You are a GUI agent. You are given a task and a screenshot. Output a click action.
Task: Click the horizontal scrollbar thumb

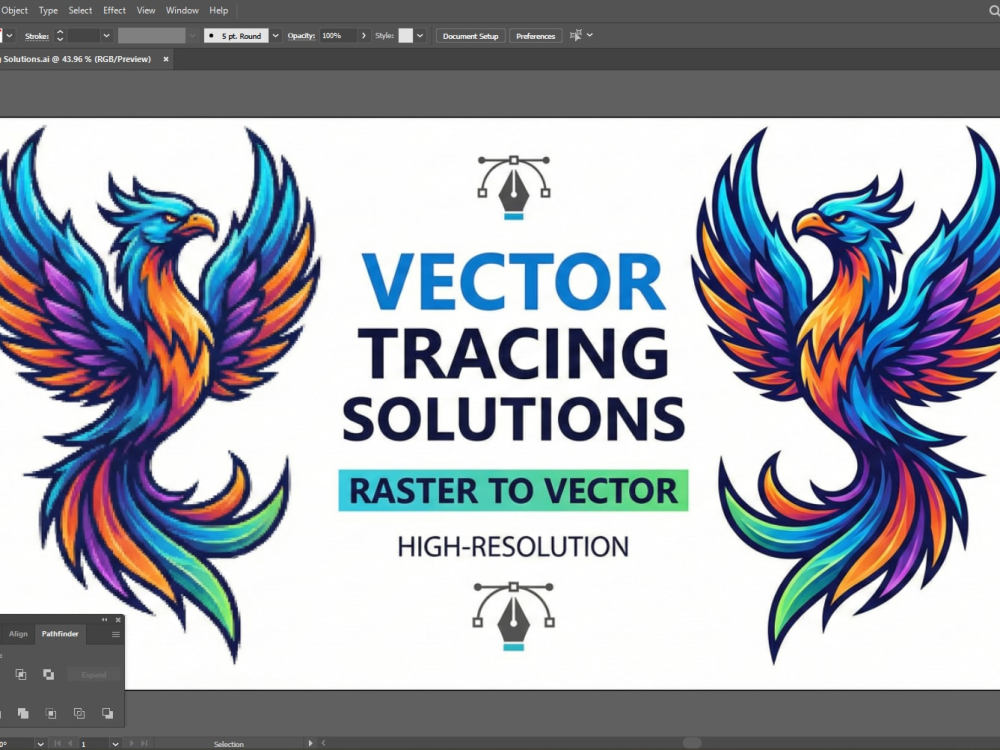[x=692, y=743]
